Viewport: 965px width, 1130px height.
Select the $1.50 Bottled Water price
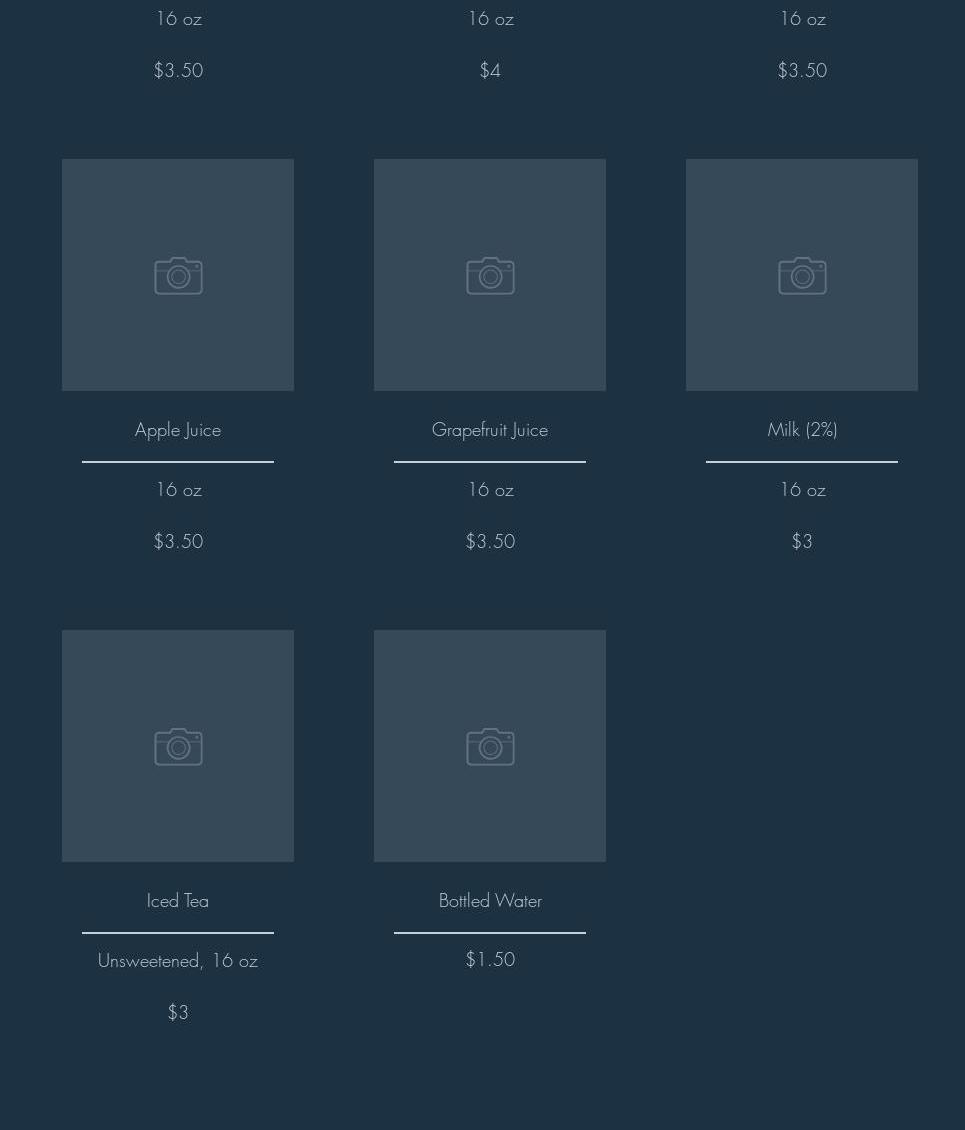[x=490, y=960]
